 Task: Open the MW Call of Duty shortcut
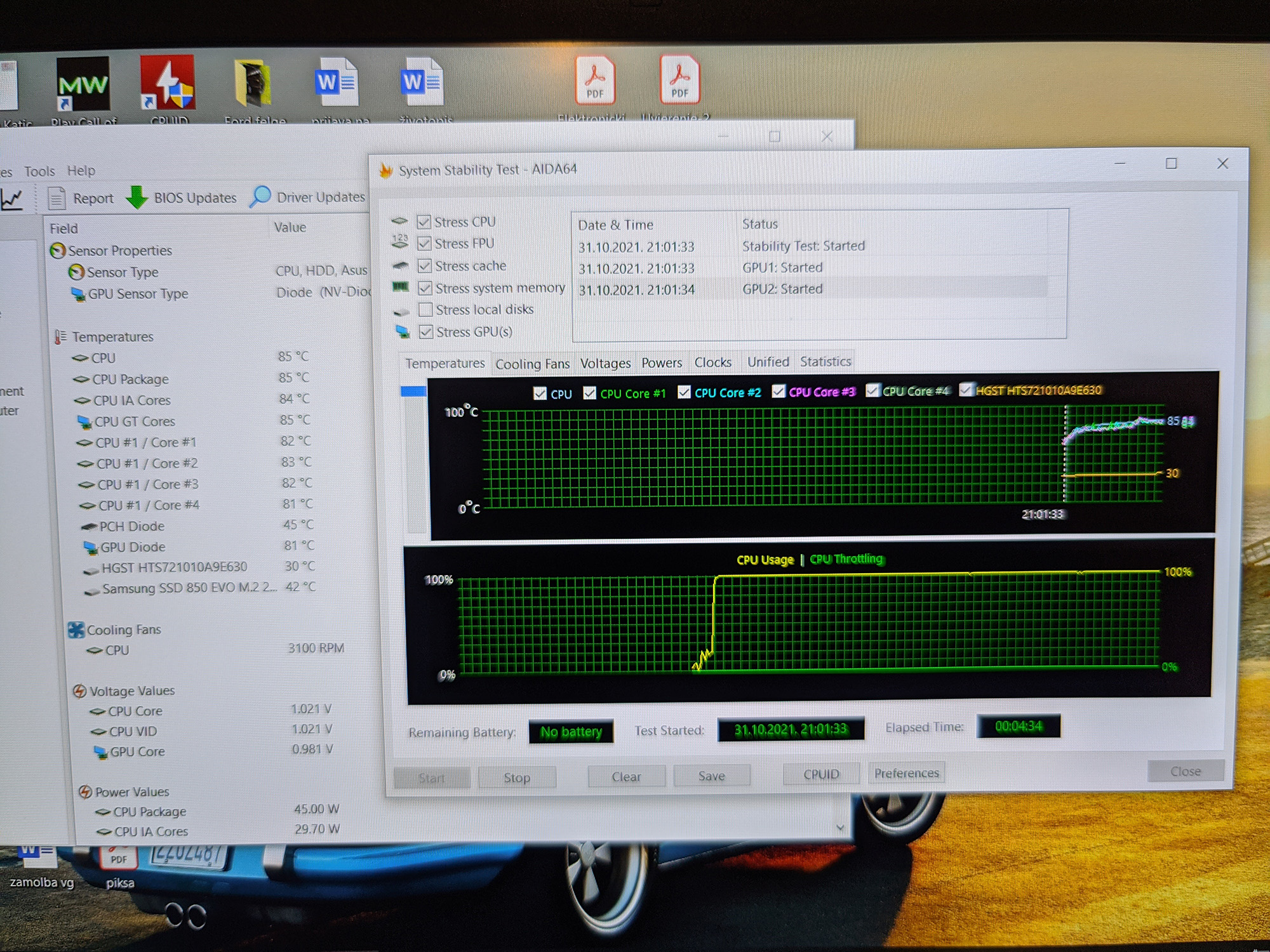point(83,84)
